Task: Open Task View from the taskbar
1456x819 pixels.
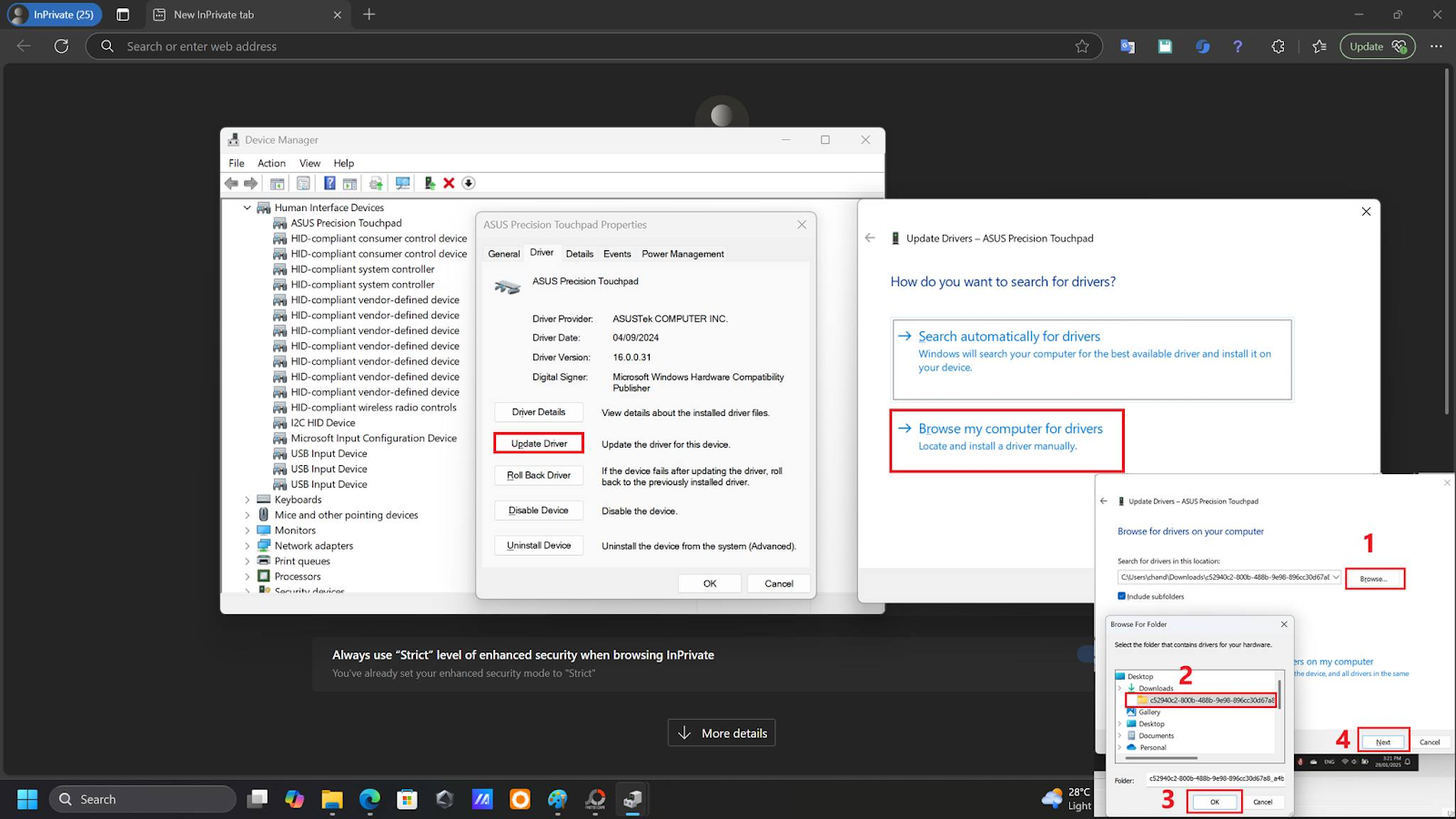Action: coord(258,799)
